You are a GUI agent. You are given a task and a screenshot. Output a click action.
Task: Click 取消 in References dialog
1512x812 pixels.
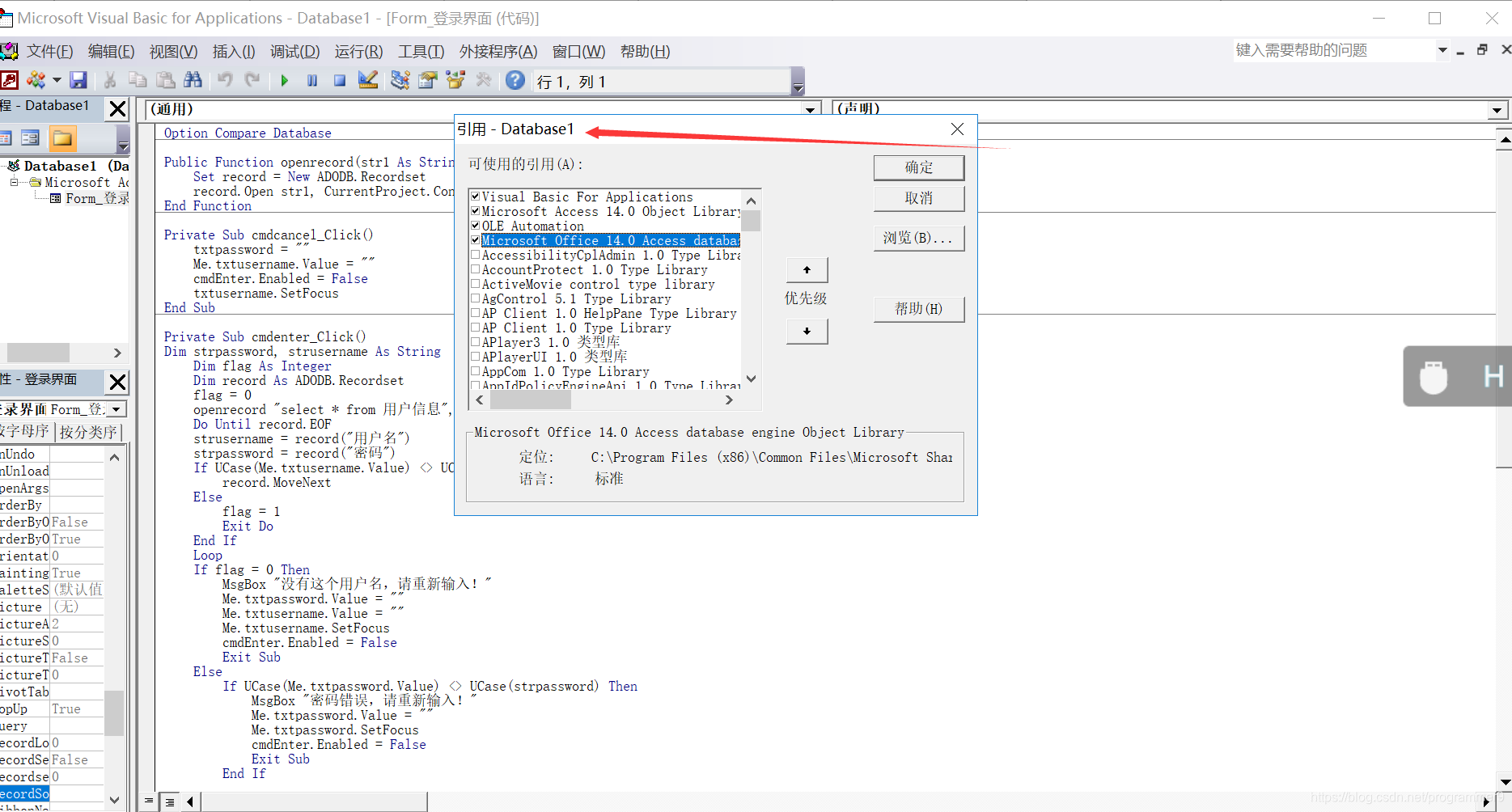[x=919, y=198]
